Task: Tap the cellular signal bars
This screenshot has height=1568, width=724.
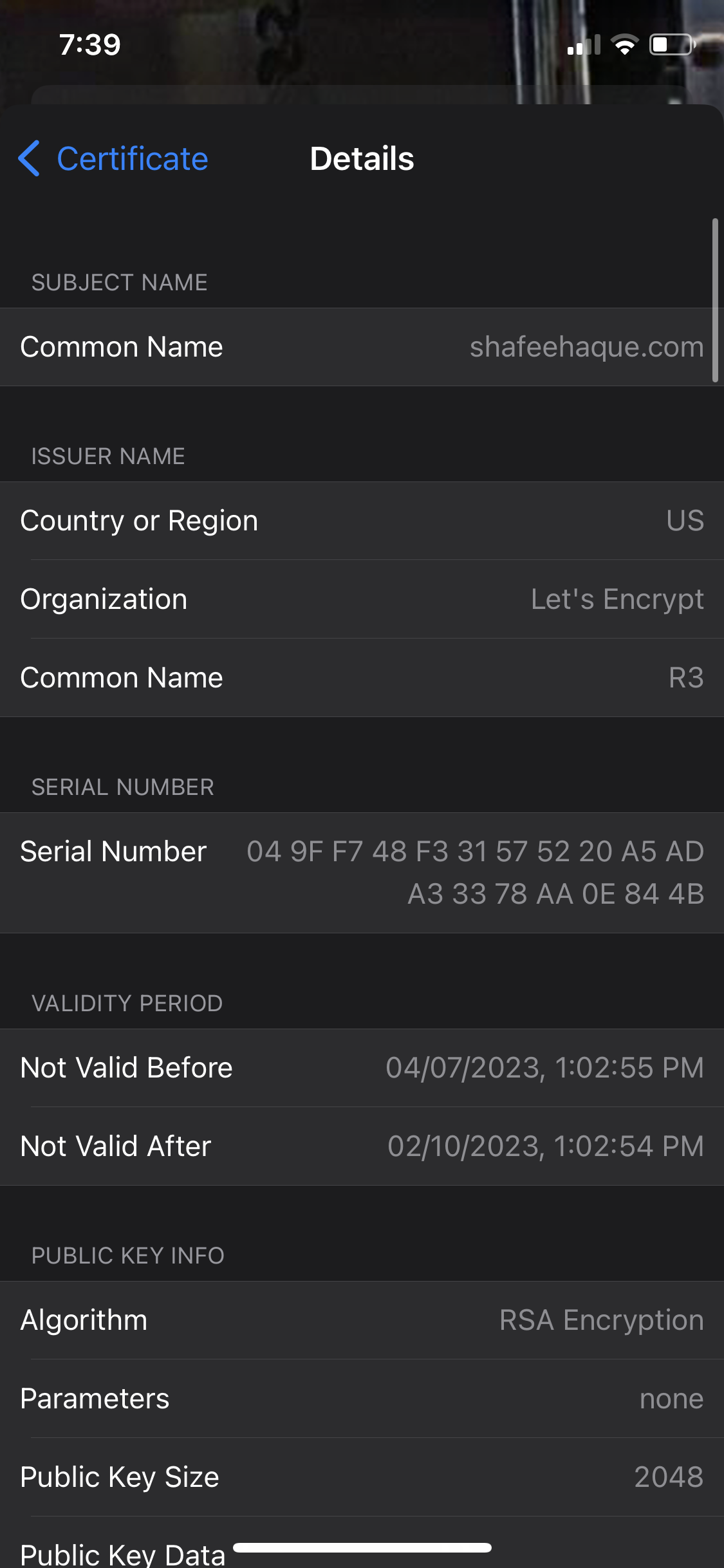Action: [x=584, y=45]
